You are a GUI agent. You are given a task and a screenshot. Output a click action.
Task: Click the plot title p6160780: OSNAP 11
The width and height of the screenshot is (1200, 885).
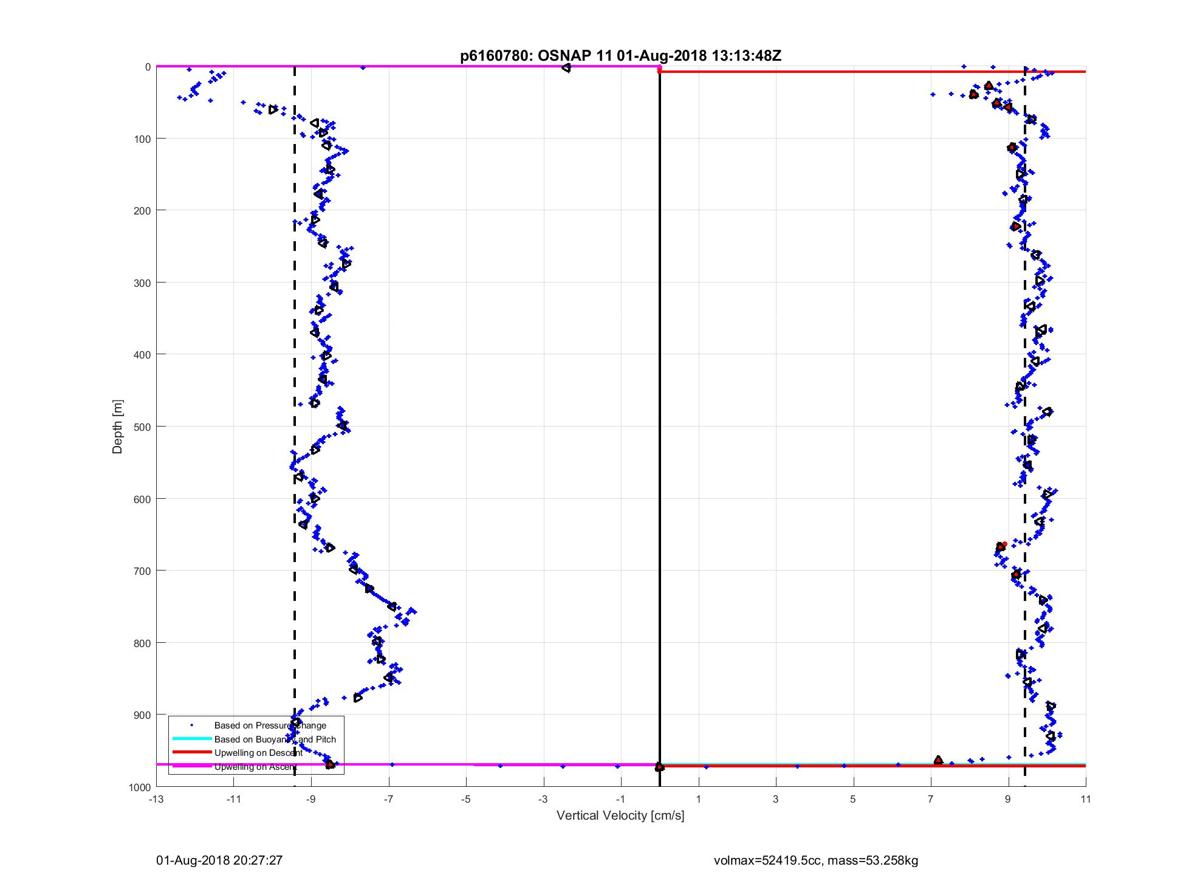[x=621, y=56]
